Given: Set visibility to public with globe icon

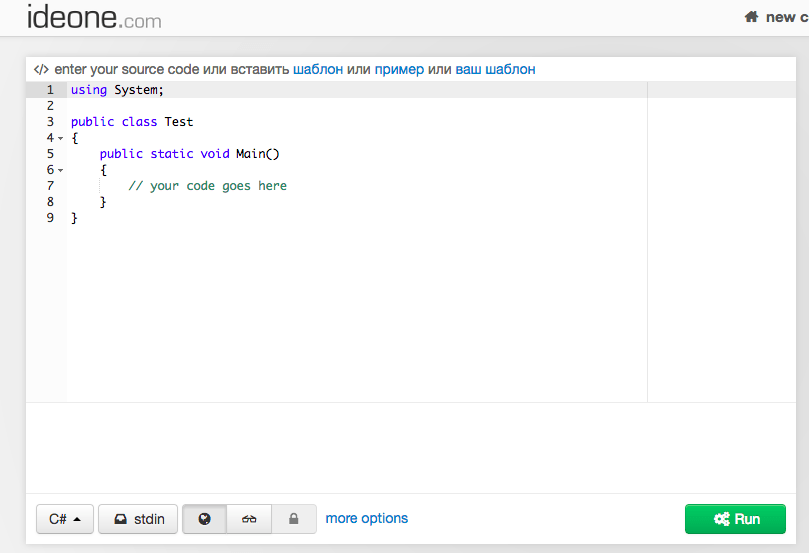Looking at the screenshot, I should tap(205, 519).
